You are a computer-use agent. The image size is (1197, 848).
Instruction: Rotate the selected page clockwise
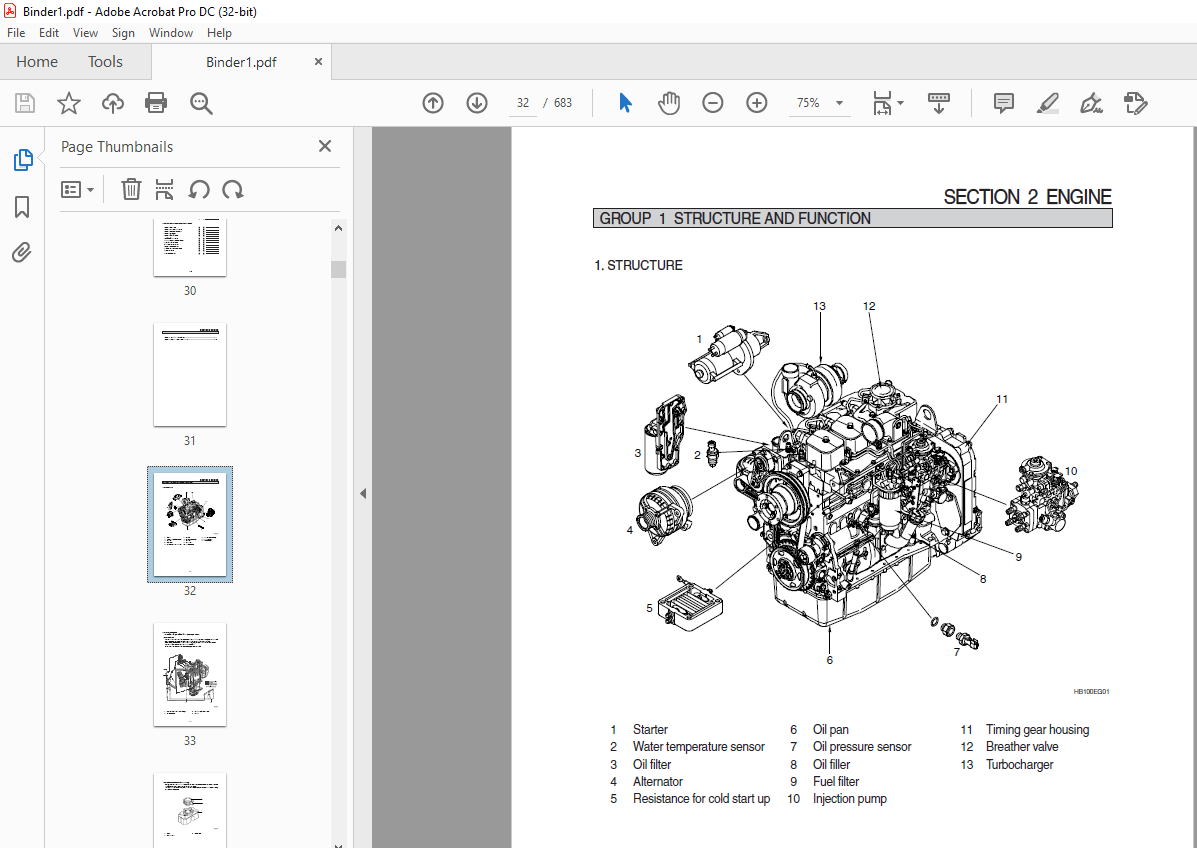pos(233,189)
